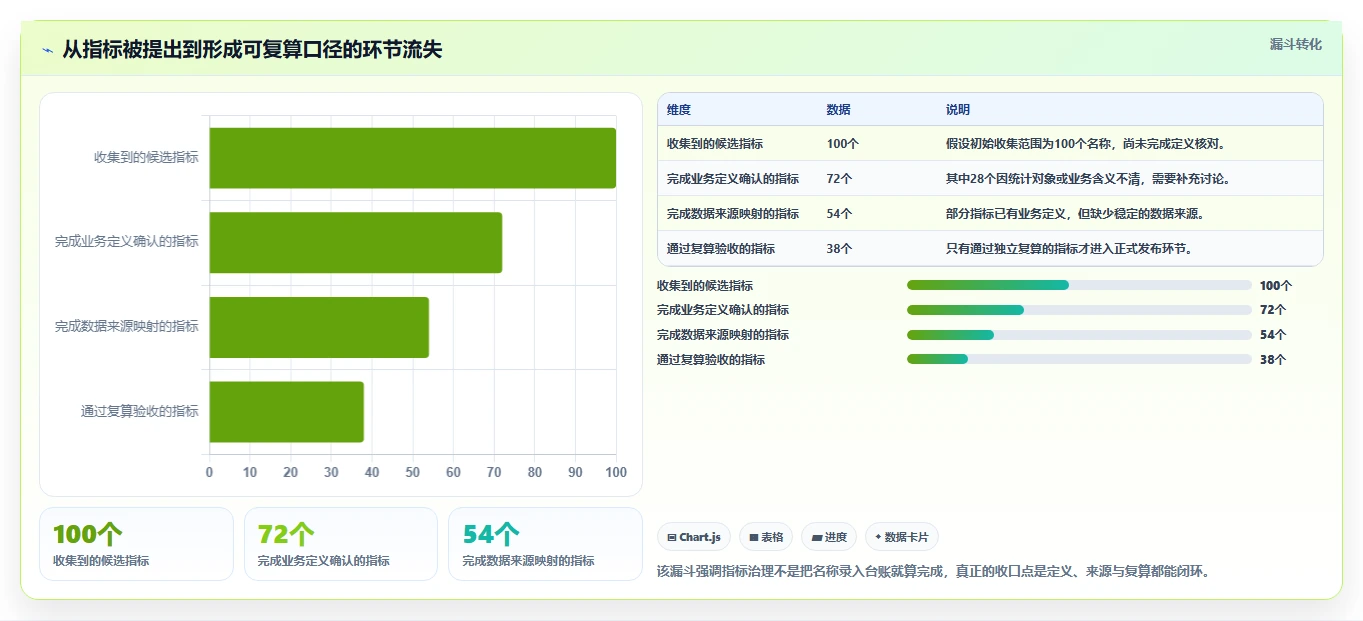
Task: Click table cell 通过复算验收的指标
Action: pos(721,249)
